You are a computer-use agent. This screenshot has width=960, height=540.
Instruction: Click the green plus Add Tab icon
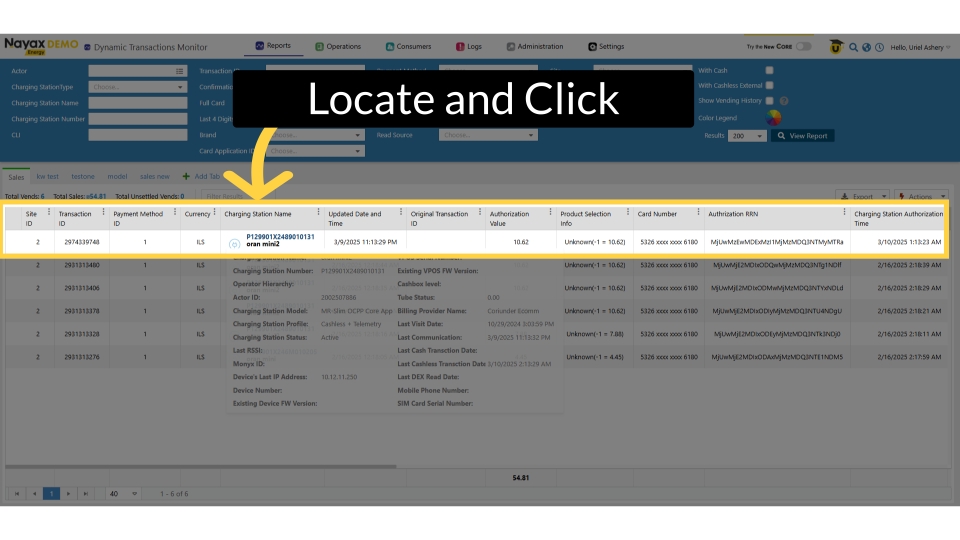coord(186,176)
